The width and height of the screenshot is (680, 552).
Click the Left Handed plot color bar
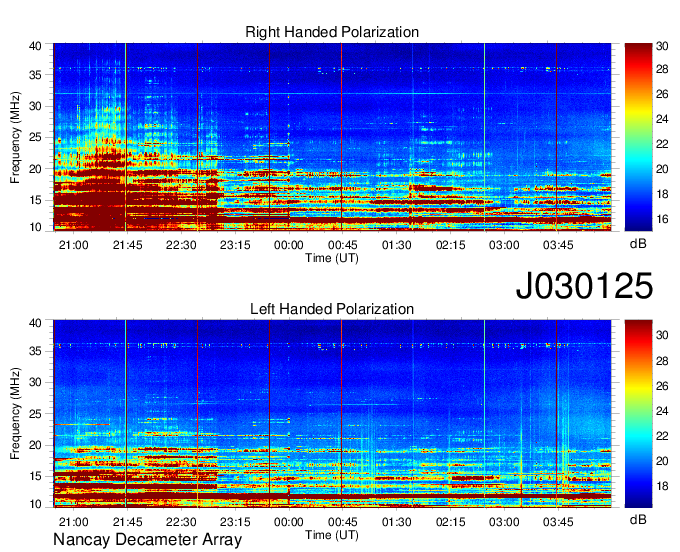[638, 414]
